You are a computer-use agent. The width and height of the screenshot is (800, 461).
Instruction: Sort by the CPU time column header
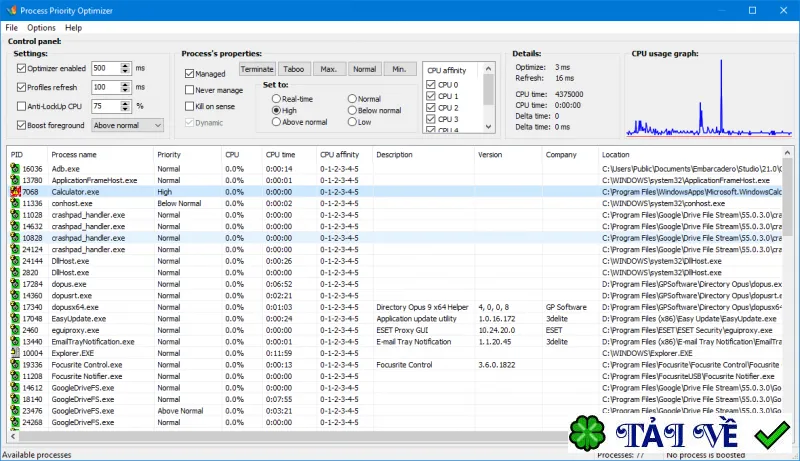[280, 155]
